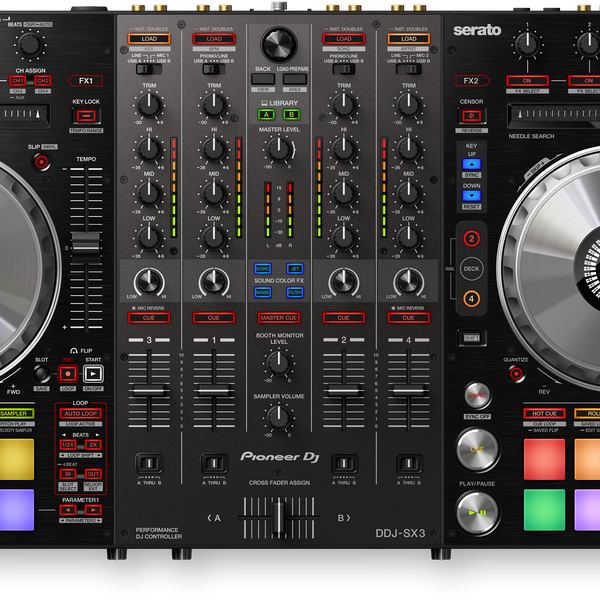The width and height of the screenshot is (600, 600).
Task: Flip channel 3 input selector switch
Action: pyautogui.click(x=149, y=69)
